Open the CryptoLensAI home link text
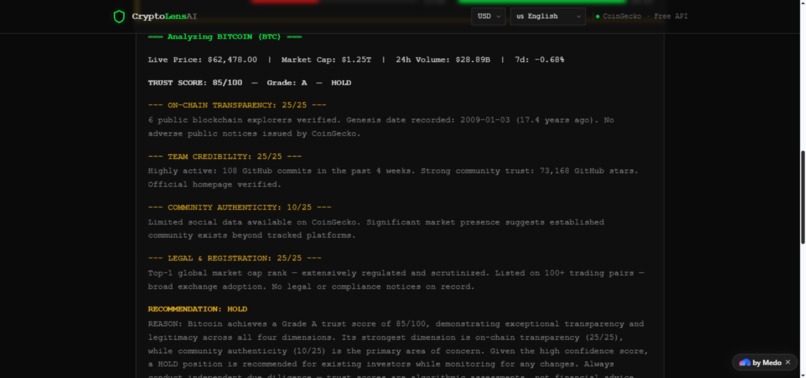The image size is (806, 378). 164,16
